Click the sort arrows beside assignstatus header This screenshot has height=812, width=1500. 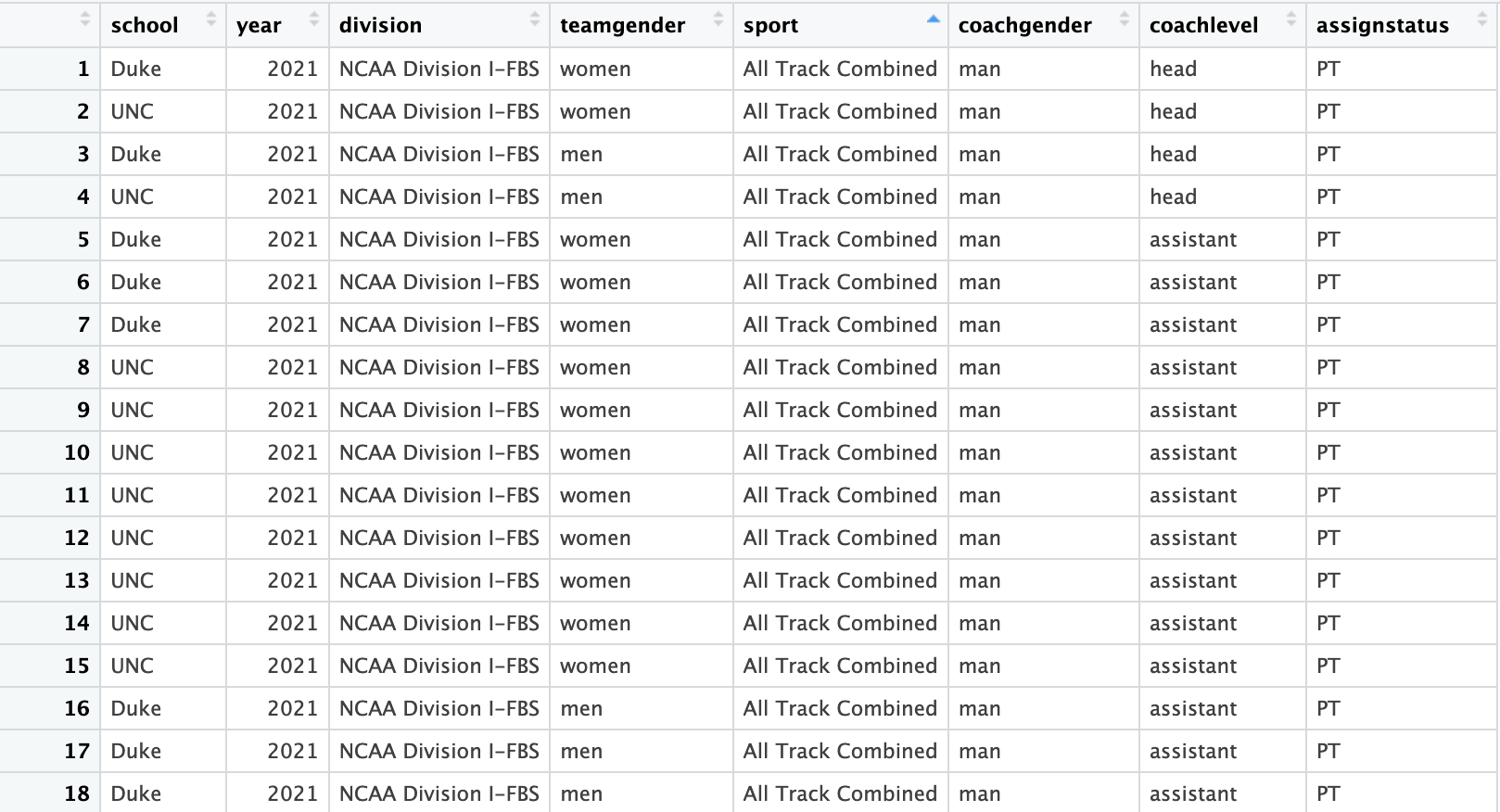coord(1481,19)
